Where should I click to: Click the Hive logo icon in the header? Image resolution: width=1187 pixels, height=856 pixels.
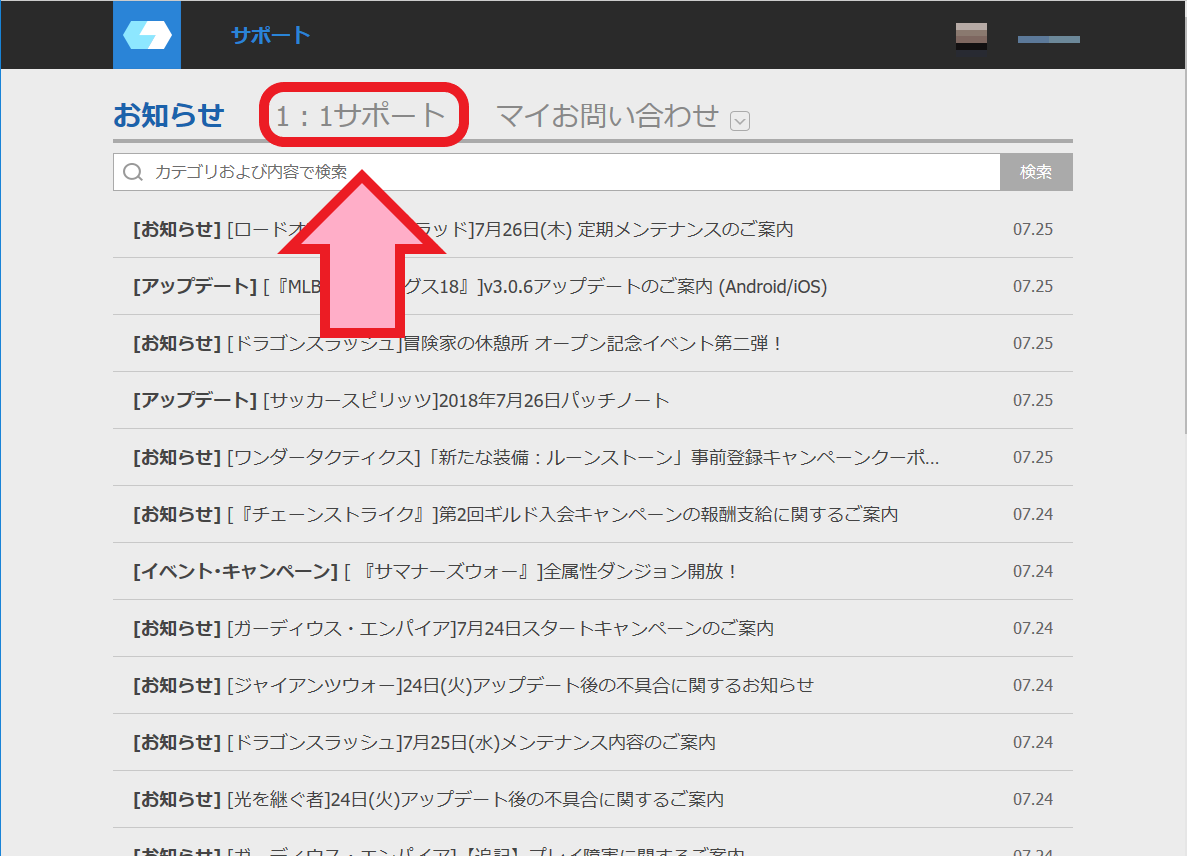146,35
